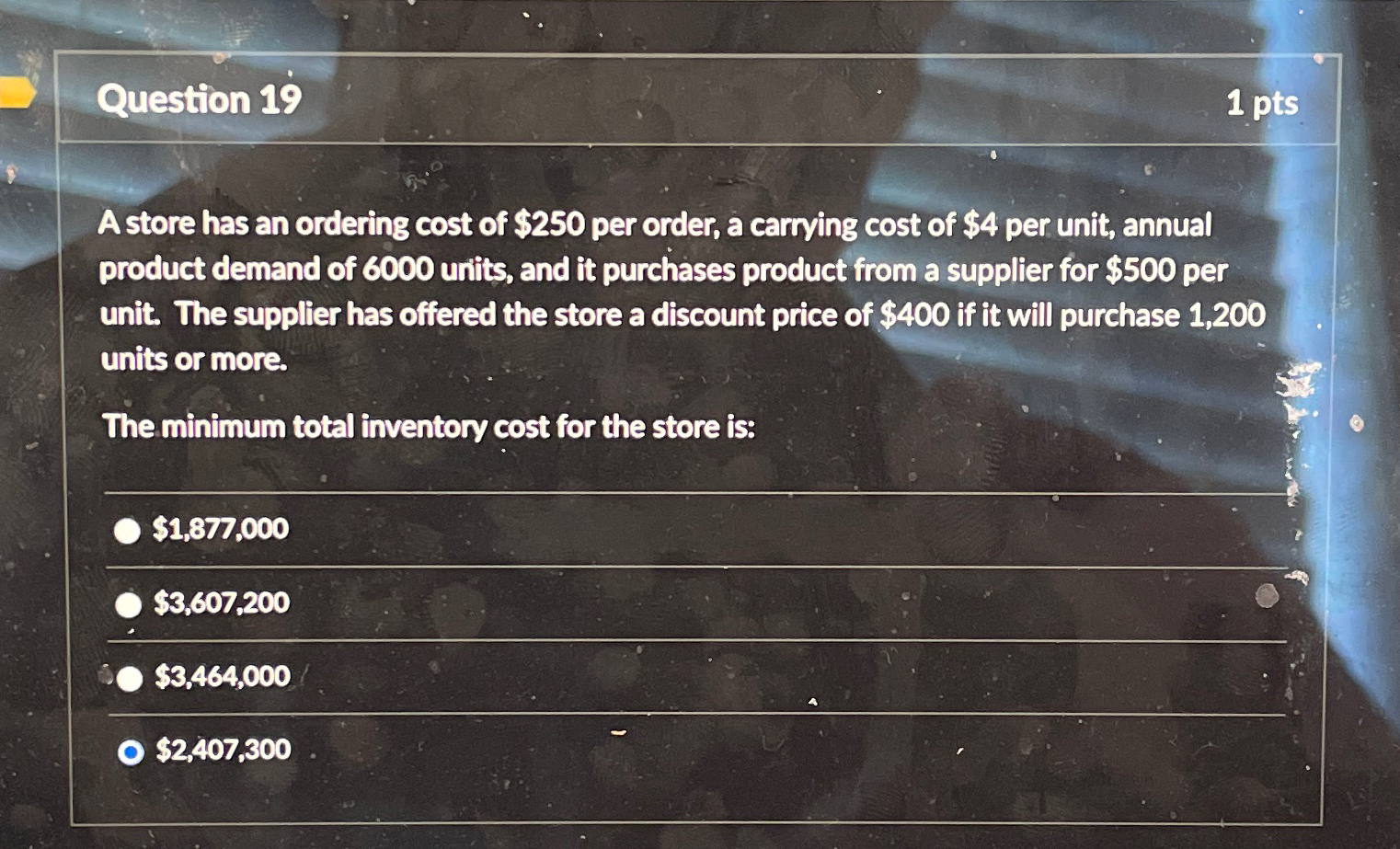Click the minimum total inventory cost prompt line
The image size is (1400, 849).
click(x=427, y=426)
